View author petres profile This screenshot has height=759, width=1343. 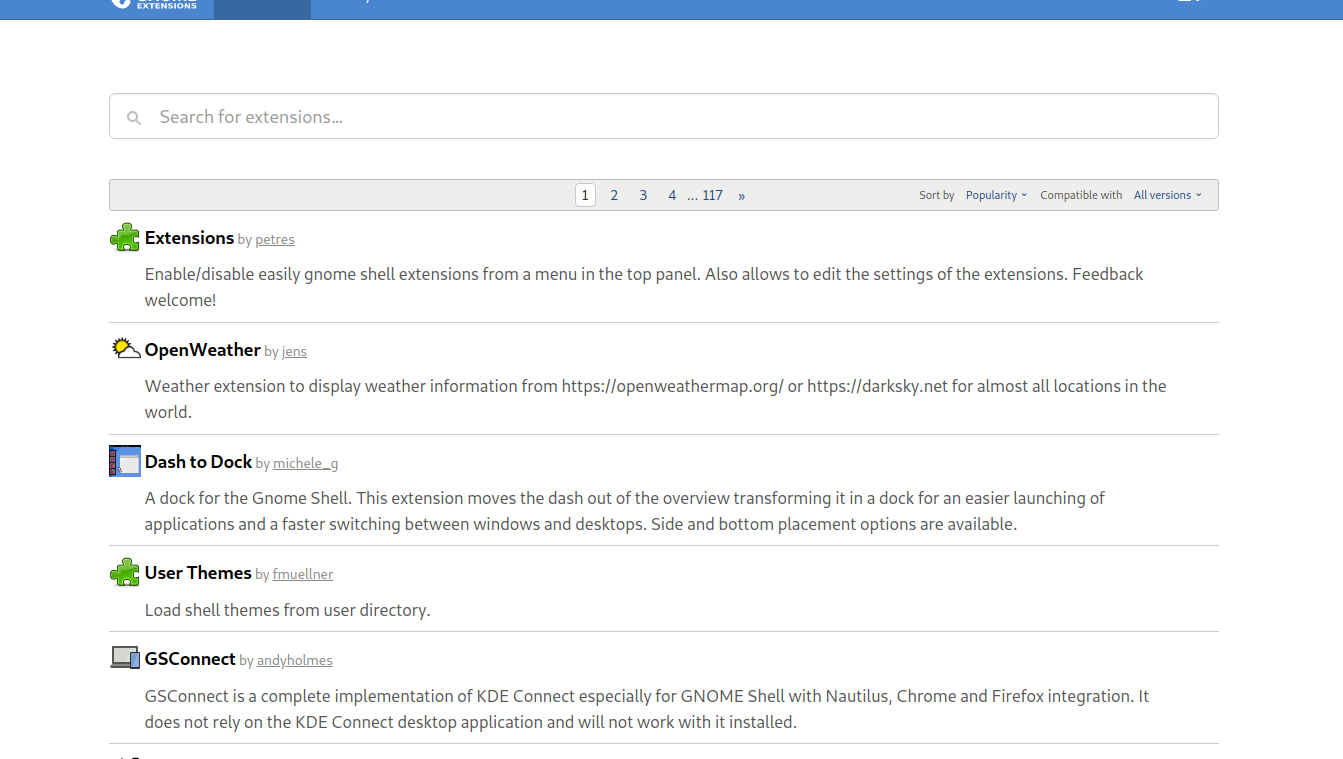point(275,239)
